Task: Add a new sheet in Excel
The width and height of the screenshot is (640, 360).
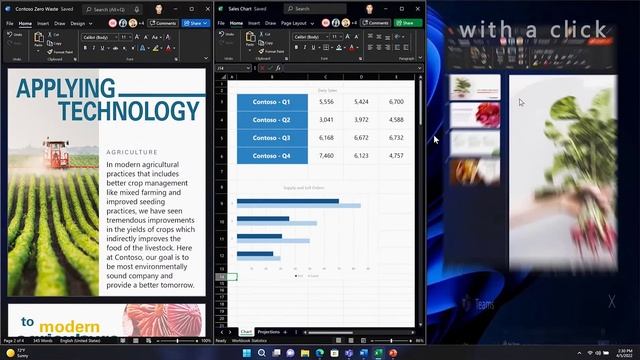Action: click(x=285, y=332)
